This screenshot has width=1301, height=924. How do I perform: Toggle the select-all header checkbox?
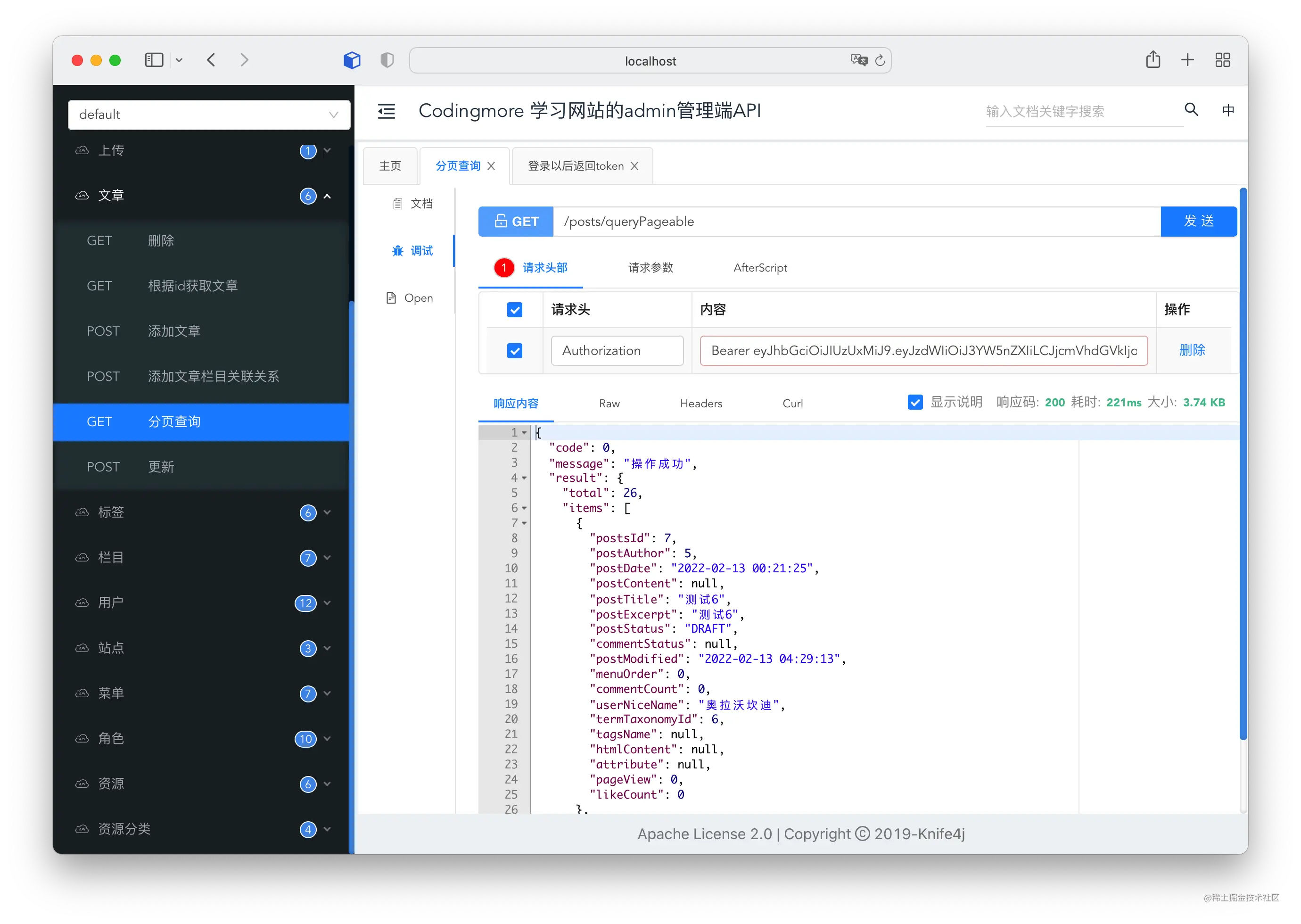tap(514, 310)
